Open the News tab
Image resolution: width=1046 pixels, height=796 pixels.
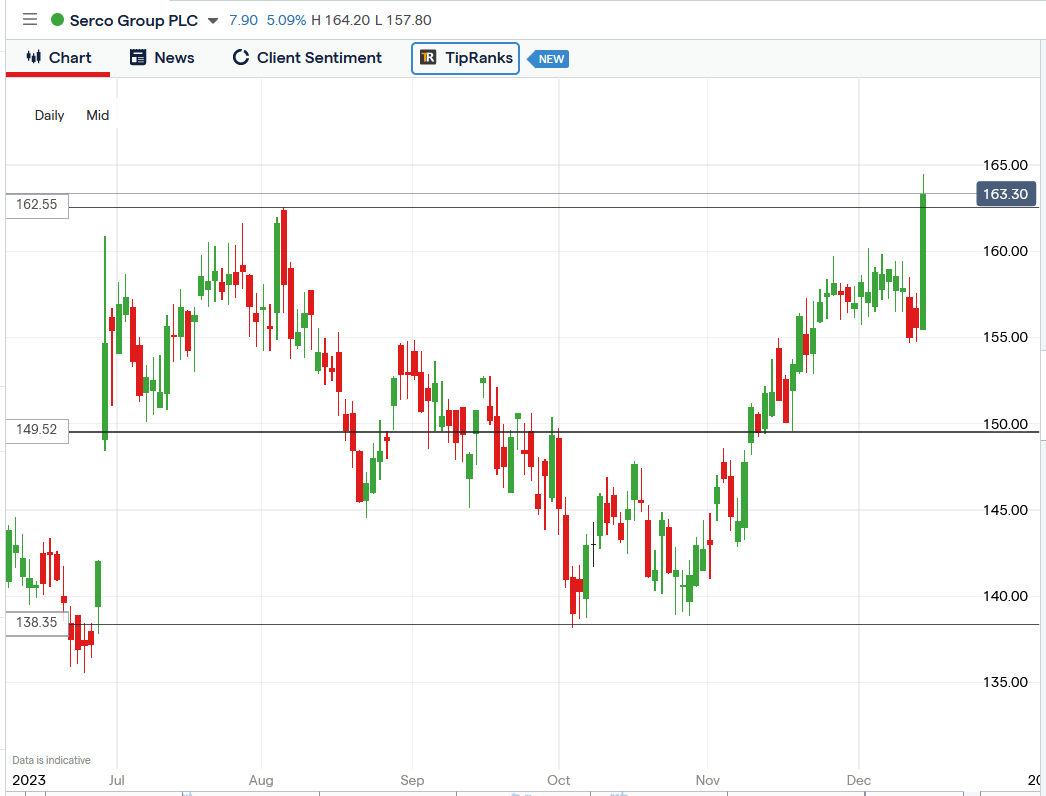162,57
